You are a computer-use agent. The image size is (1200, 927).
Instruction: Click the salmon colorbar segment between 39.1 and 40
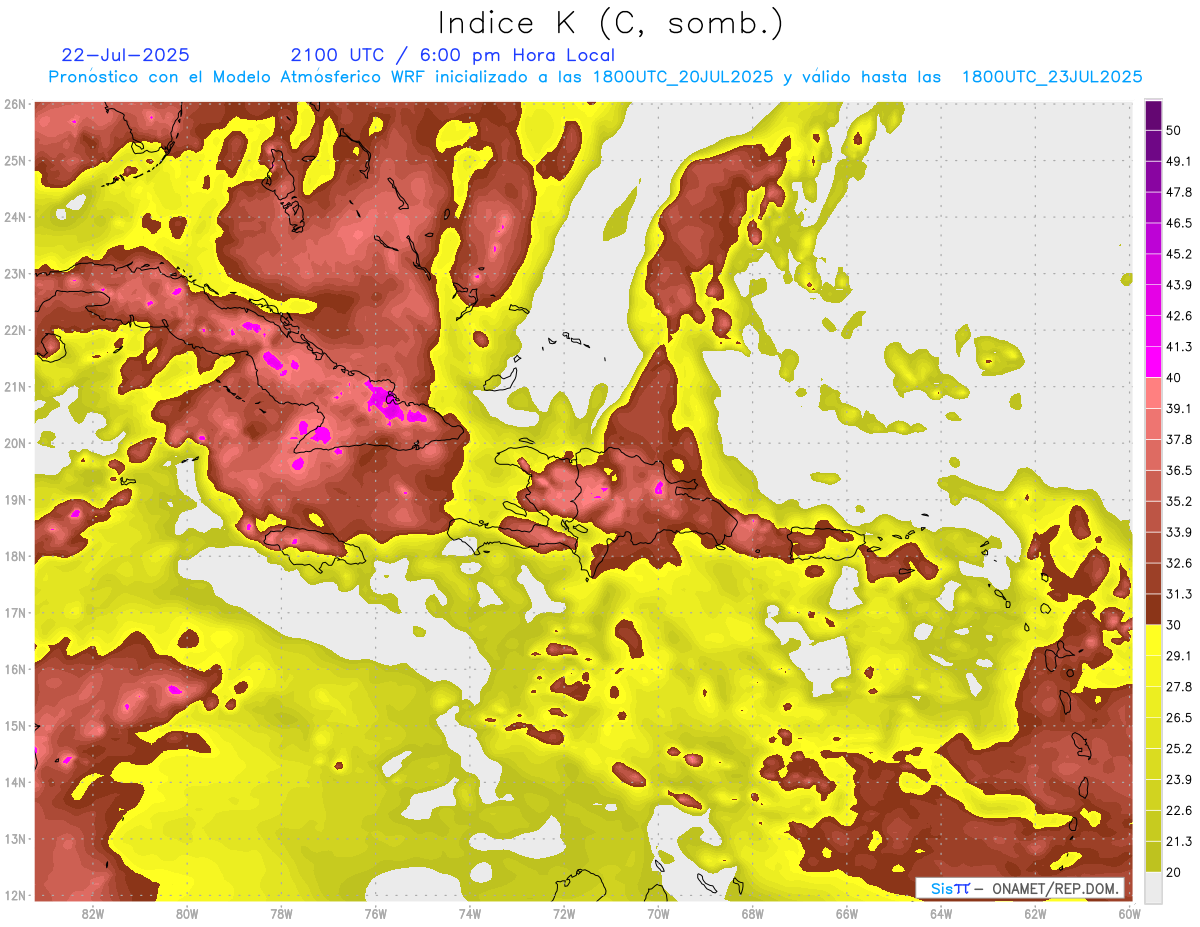point(1154,393)
